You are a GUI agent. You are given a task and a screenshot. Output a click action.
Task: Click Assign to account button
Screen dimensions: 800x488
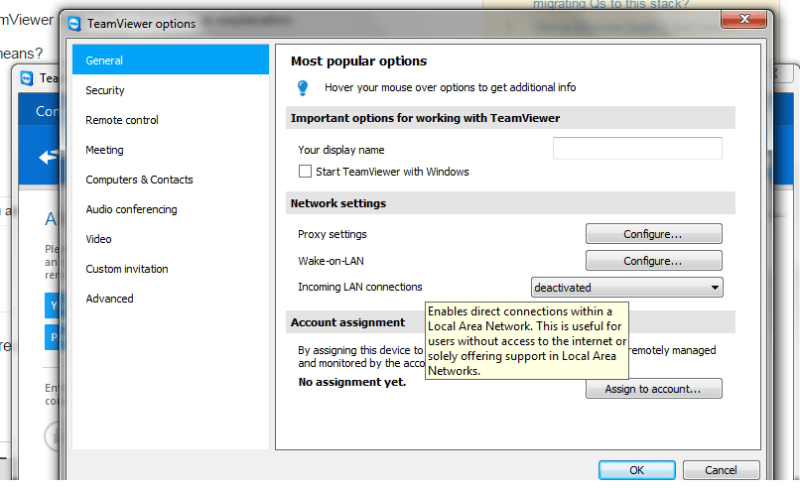tap(654, 389)
